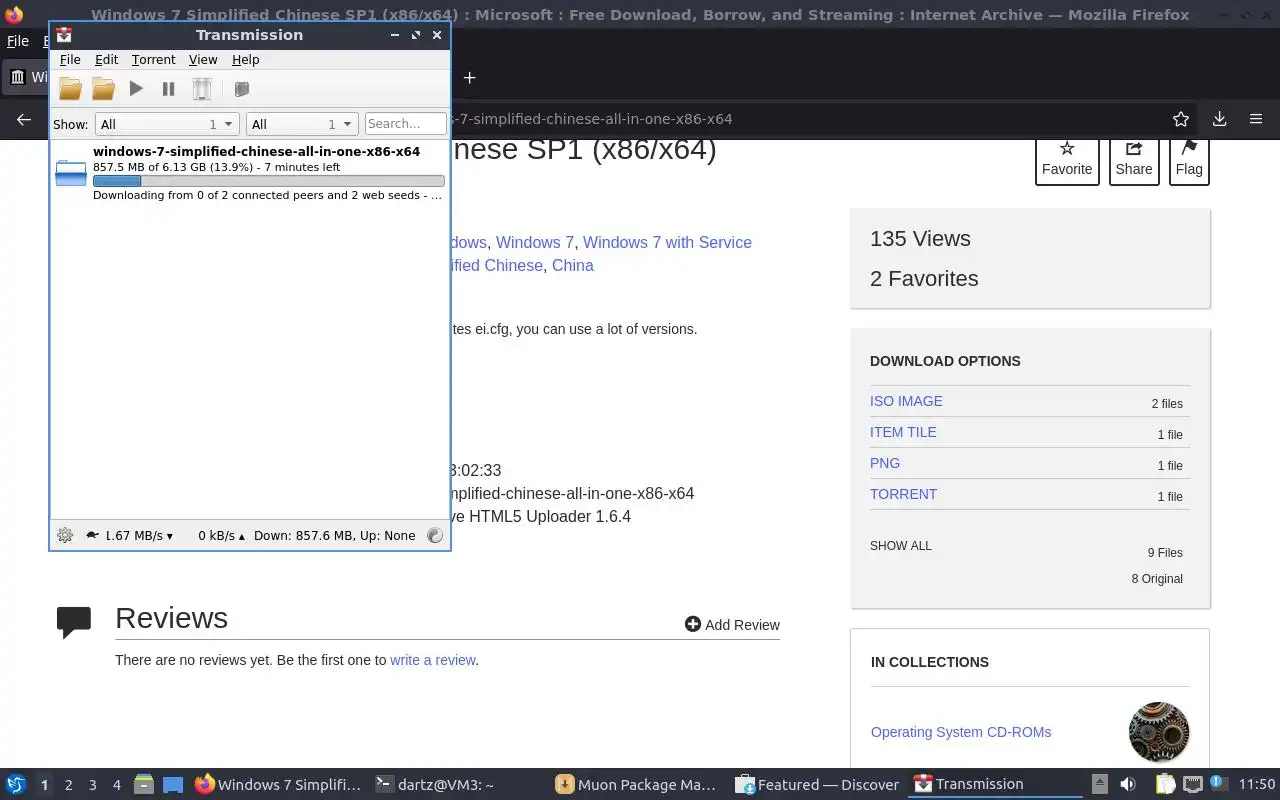Screen dimensions: 1280x800
Task: Select PNG download option
Action: click(x=885, y=463)
